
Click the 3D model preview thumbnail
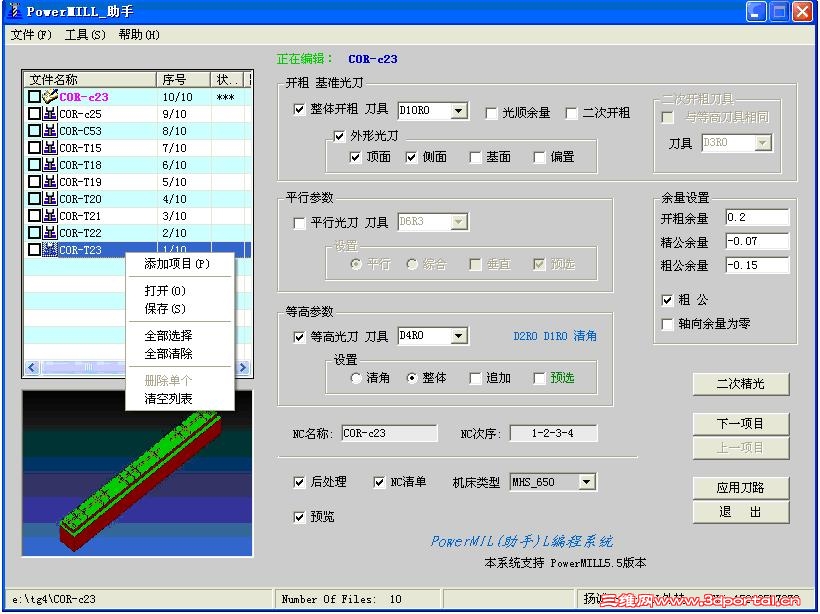137,473
